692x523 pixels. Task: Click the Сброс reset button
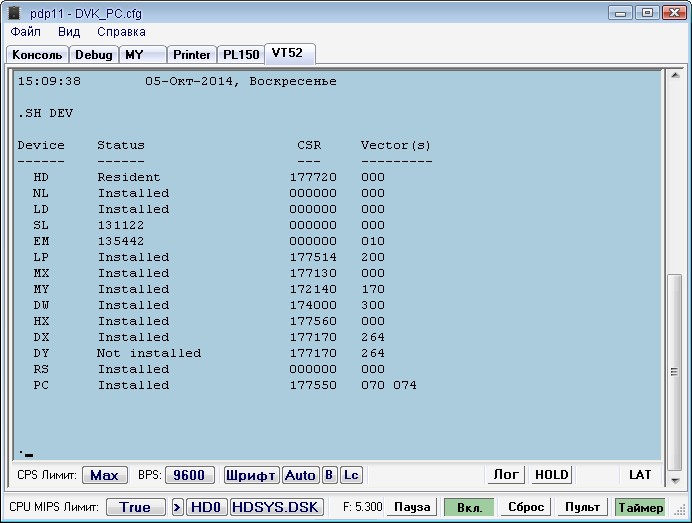click(526, 507)
